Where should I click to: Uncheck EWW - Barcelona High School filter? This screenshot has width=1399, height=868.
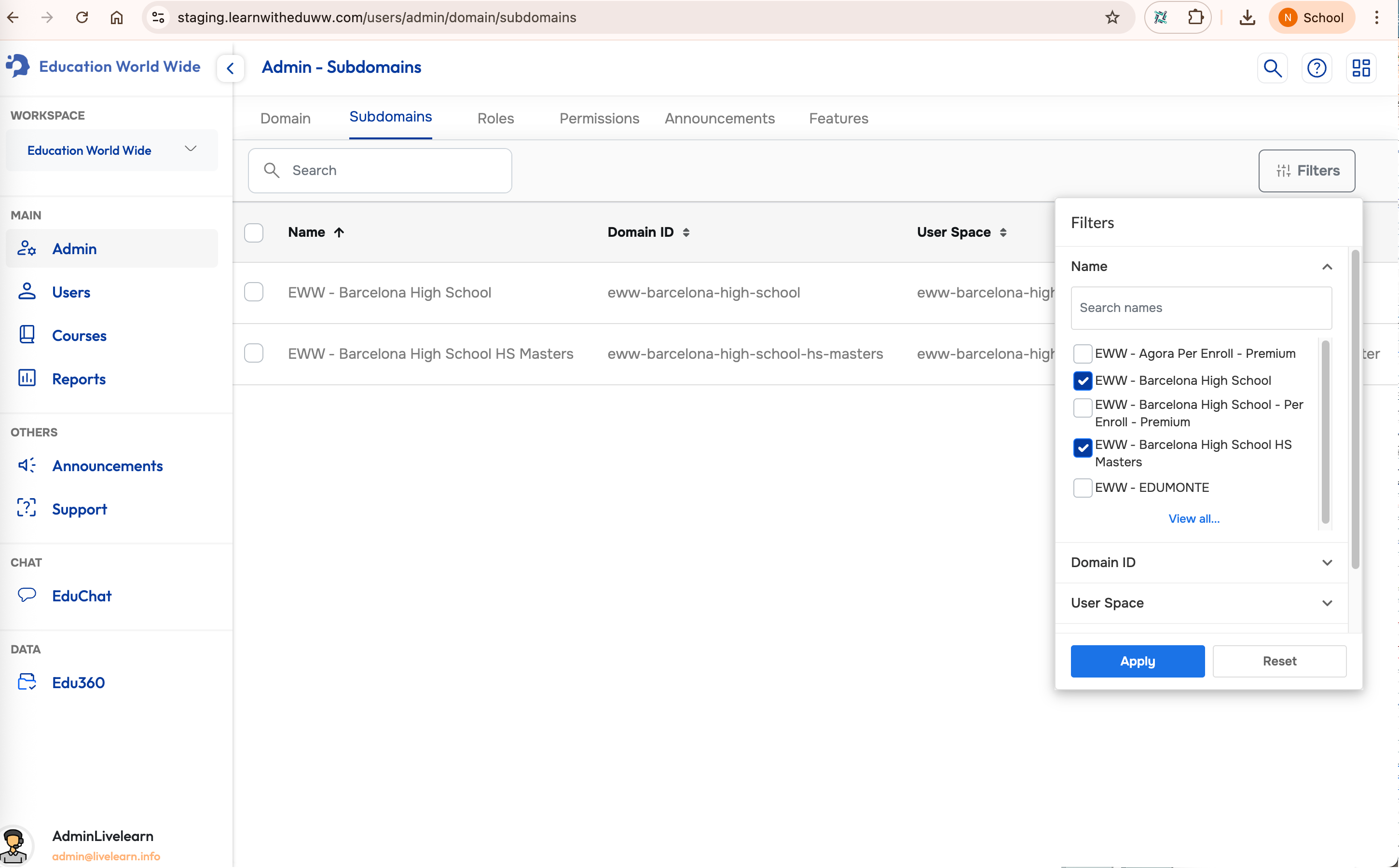1083,380
